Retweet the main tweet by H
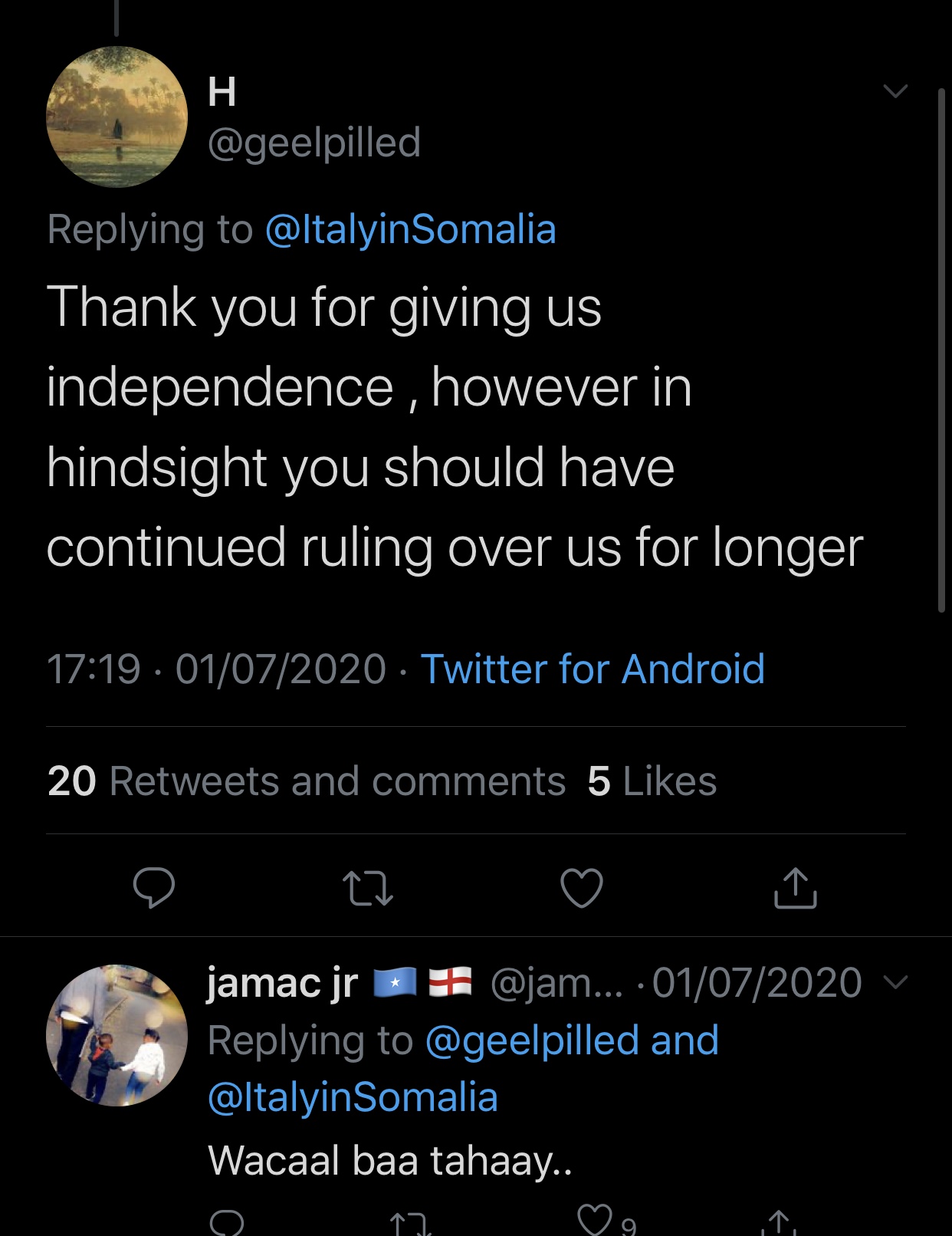This screenshot has height=1236, width=952. pyautogui.click(x=367, y=888)
